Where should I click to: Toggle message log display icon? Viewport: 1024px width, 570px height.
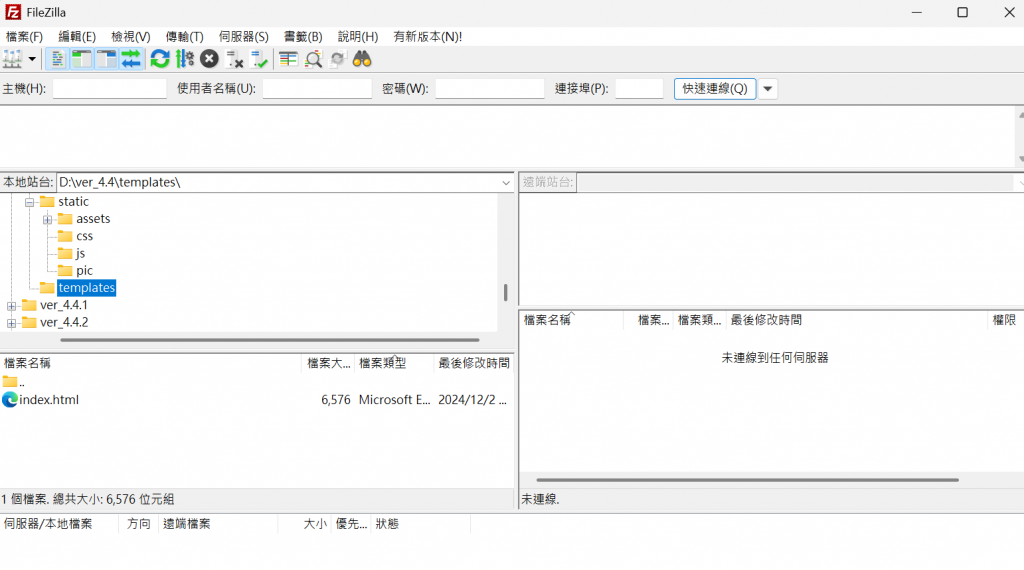pos(57,59)
